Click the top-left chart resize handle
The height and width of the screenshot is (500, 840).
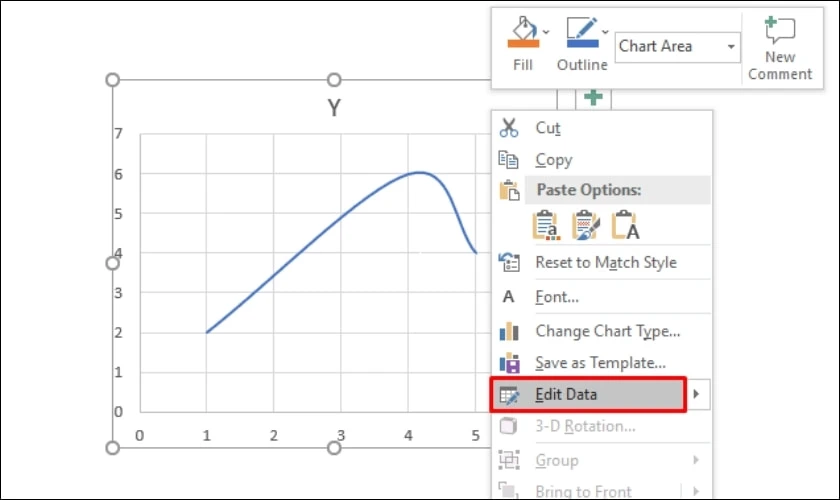tap(112, 80)
